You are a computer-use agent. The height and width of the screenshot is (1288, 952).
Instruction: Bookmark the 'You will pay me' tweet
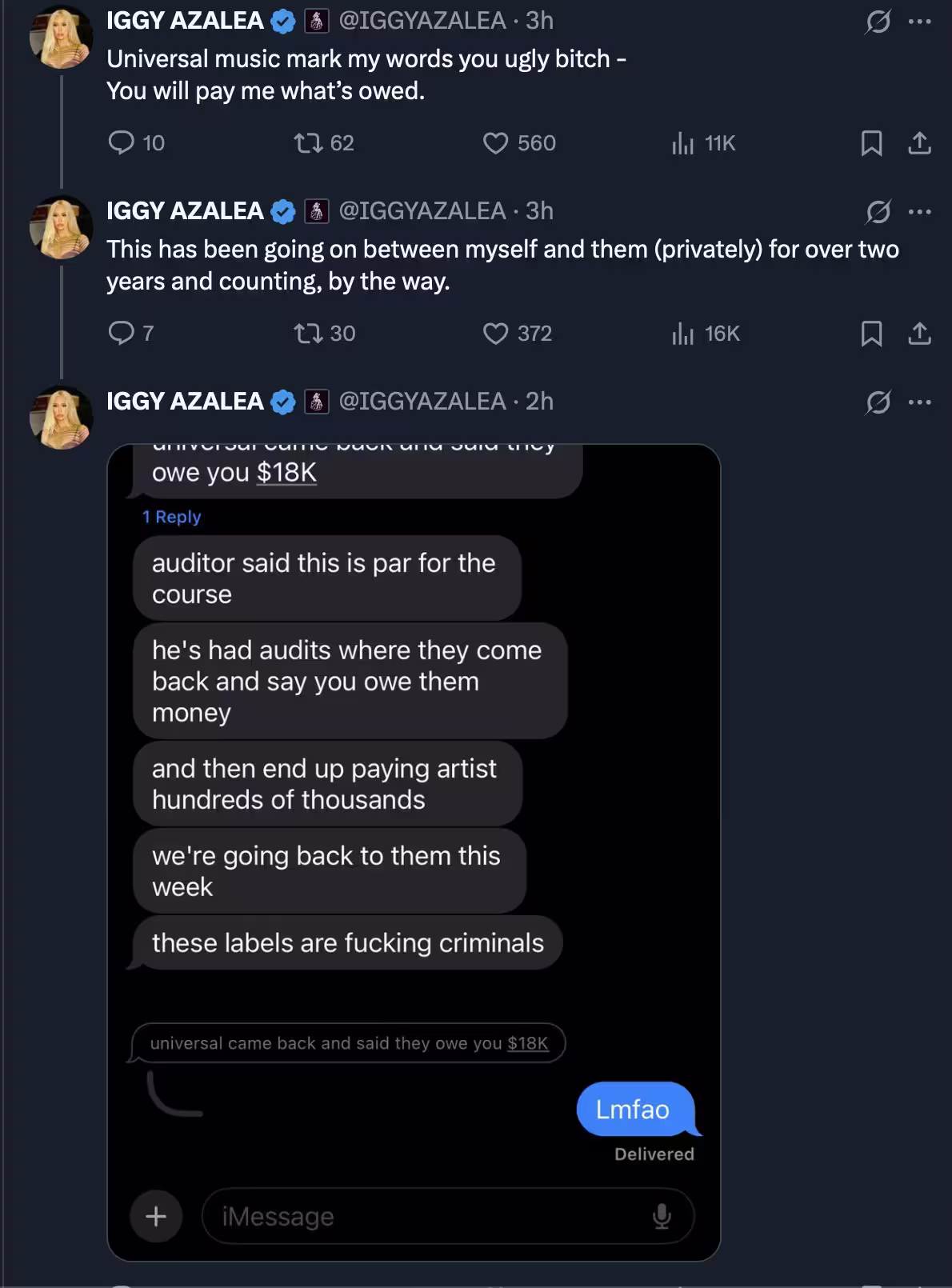pos(871,143)
